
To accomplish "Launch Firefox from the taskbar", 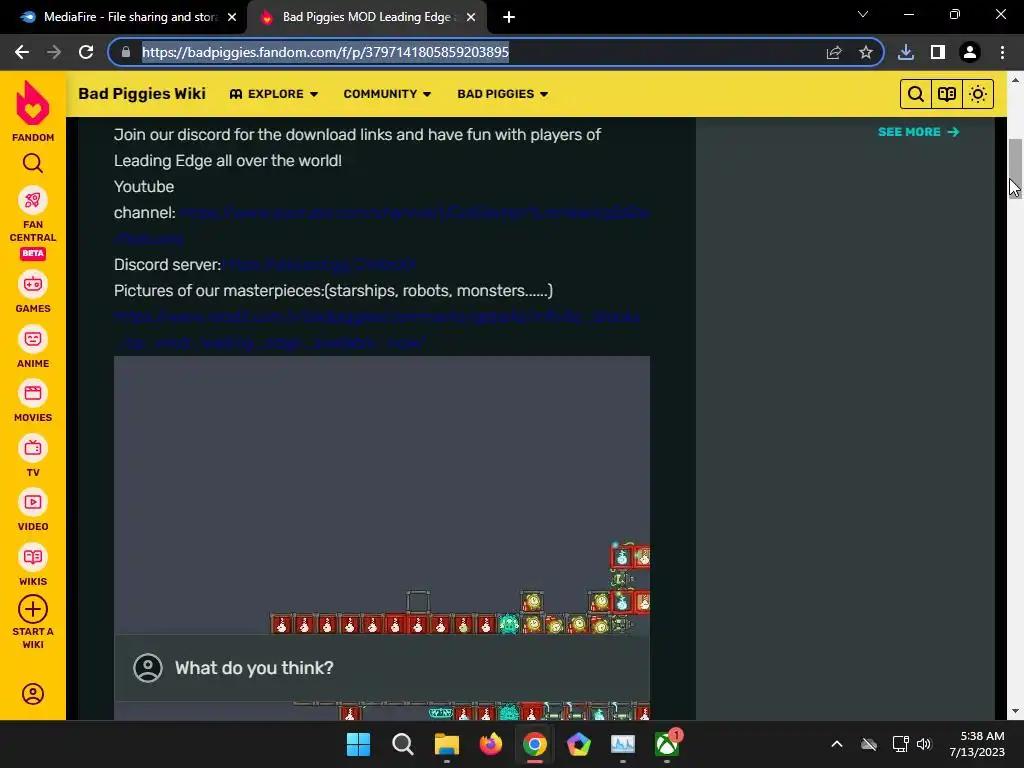I will [490, 744].
